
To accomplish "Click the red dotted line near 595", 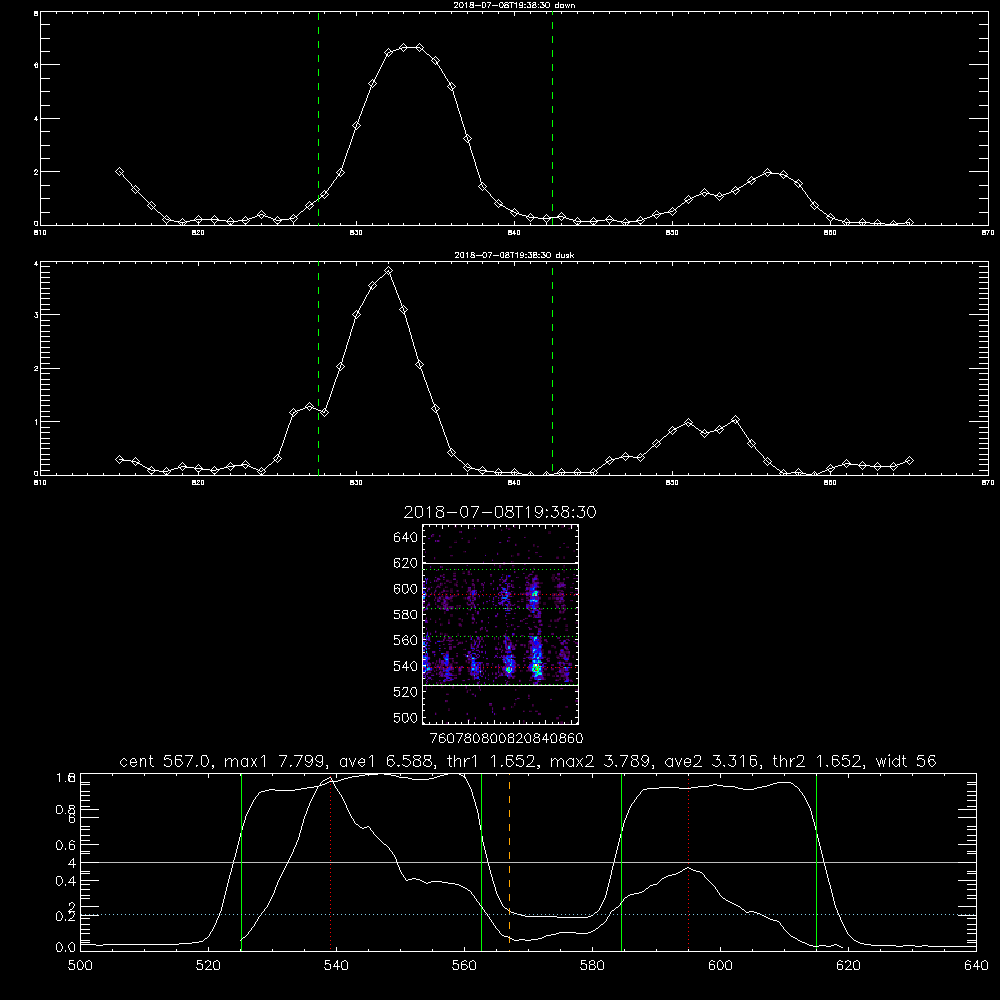I will (x=689, y=861).
